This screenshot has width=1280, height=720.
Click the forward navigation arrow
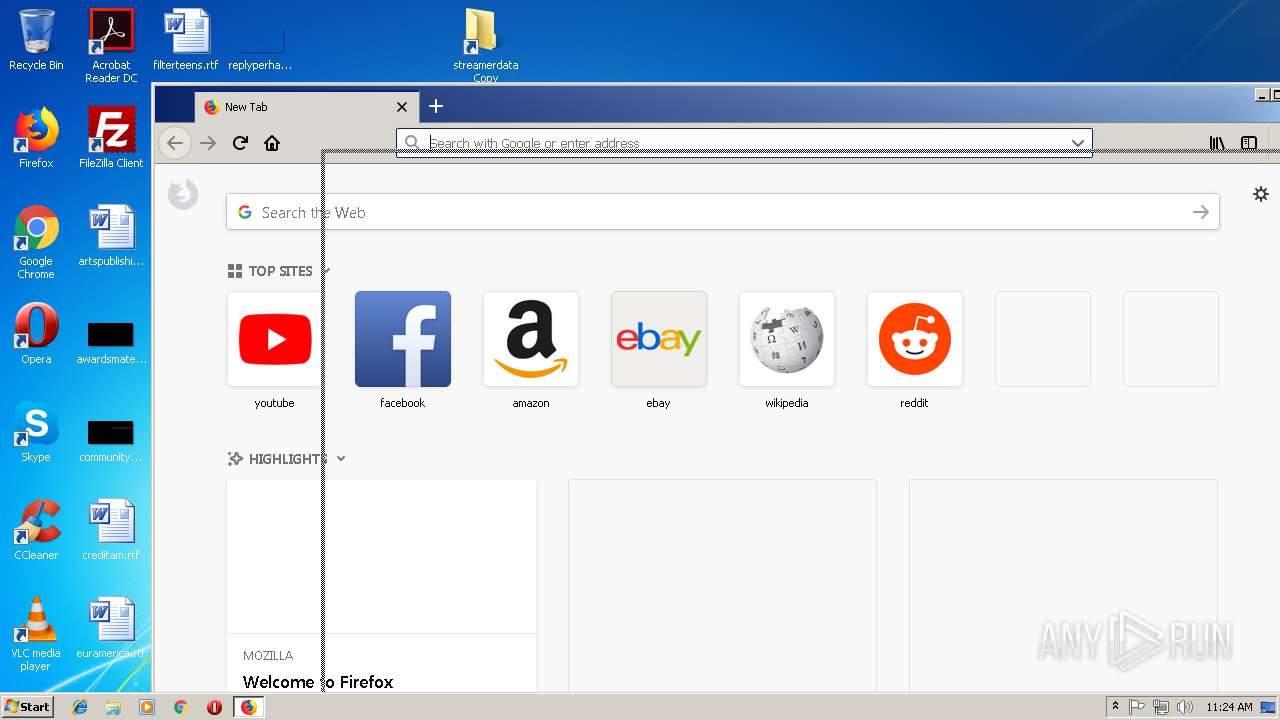pyautogui.click(x=208, y=143)
